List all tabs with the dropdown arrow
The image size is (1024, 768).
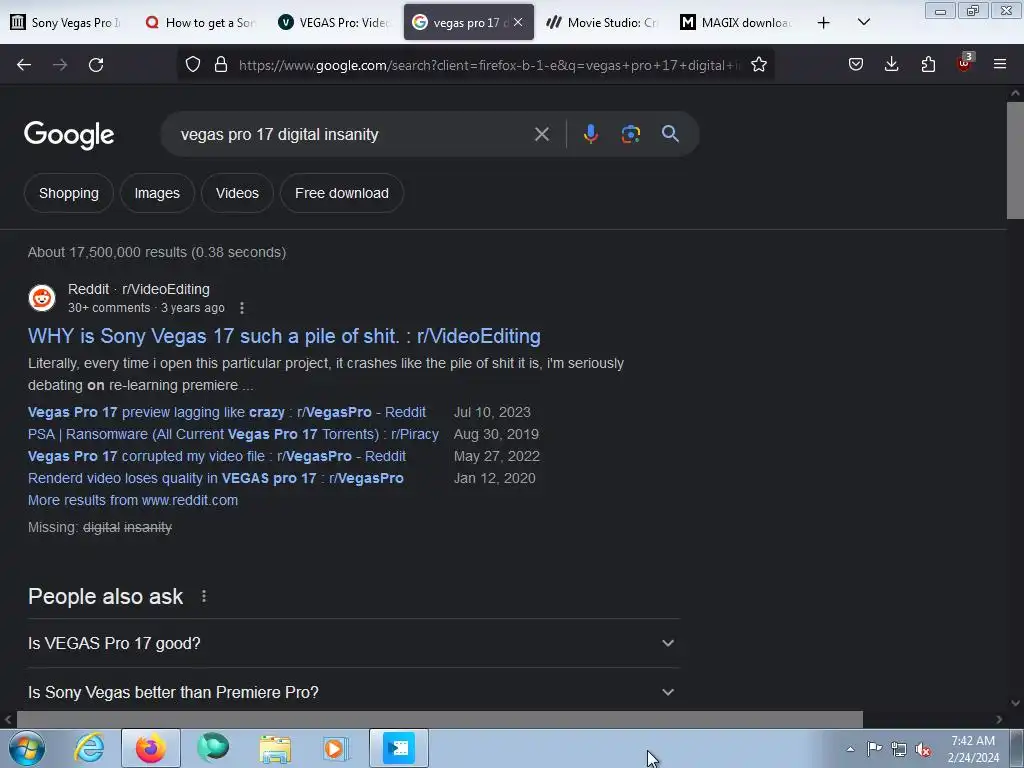pos(863,22)
